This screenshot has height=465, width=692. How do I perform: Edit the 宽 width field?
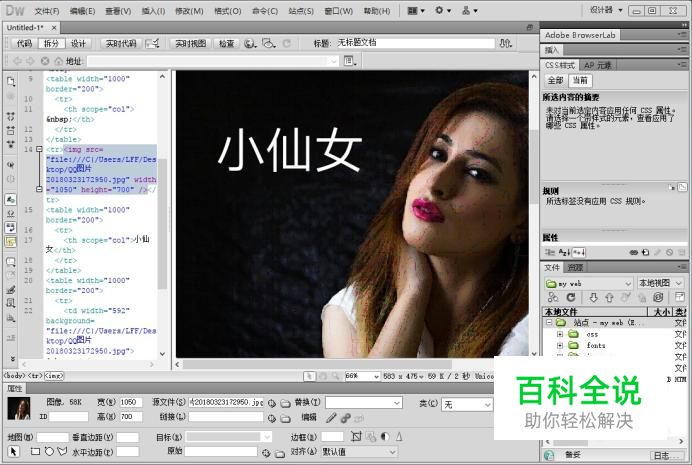[x=131, y=402]
